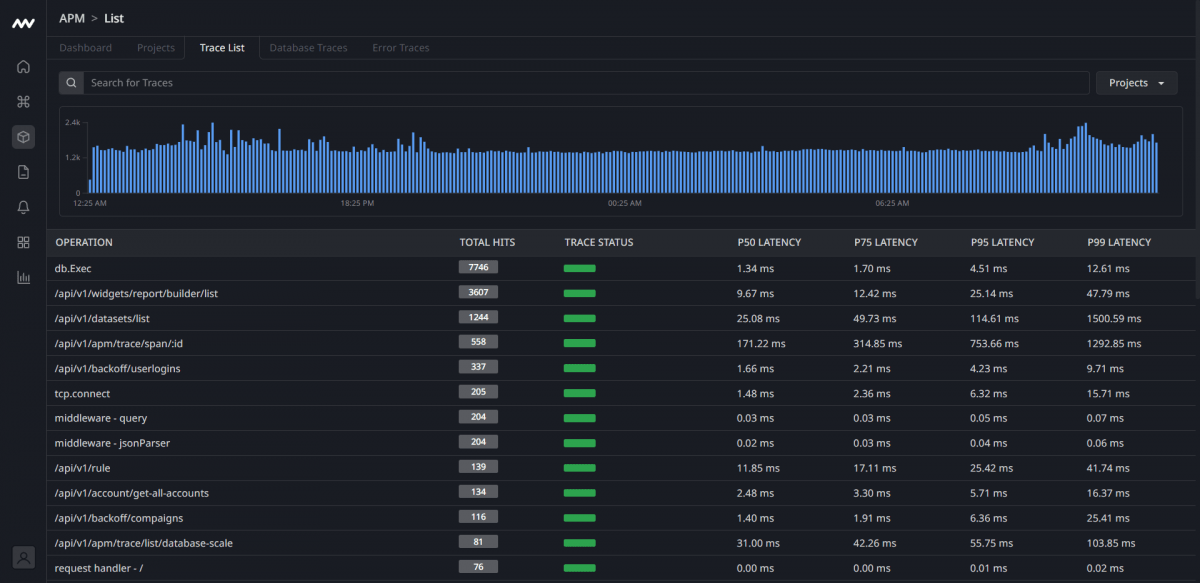This screenshot has height=583, width=1200.
Task: Switch to the Dashboard tab
Action: click(x=85, y=47)
